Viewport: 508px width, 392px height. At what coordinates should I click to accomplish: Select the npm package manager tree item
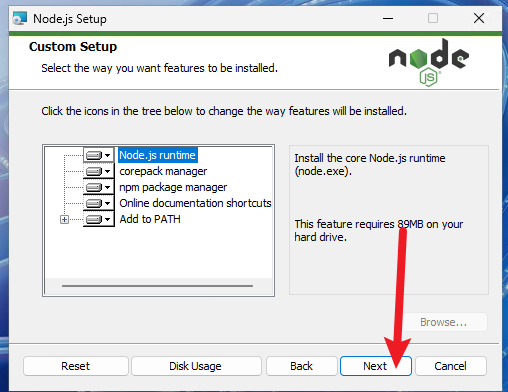pos(173,187)
